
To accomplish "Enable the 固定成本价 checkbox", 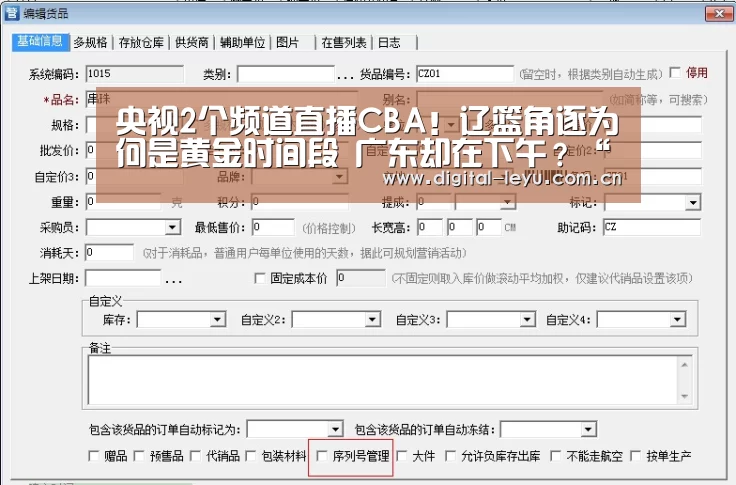I will (x=260, y=278).
